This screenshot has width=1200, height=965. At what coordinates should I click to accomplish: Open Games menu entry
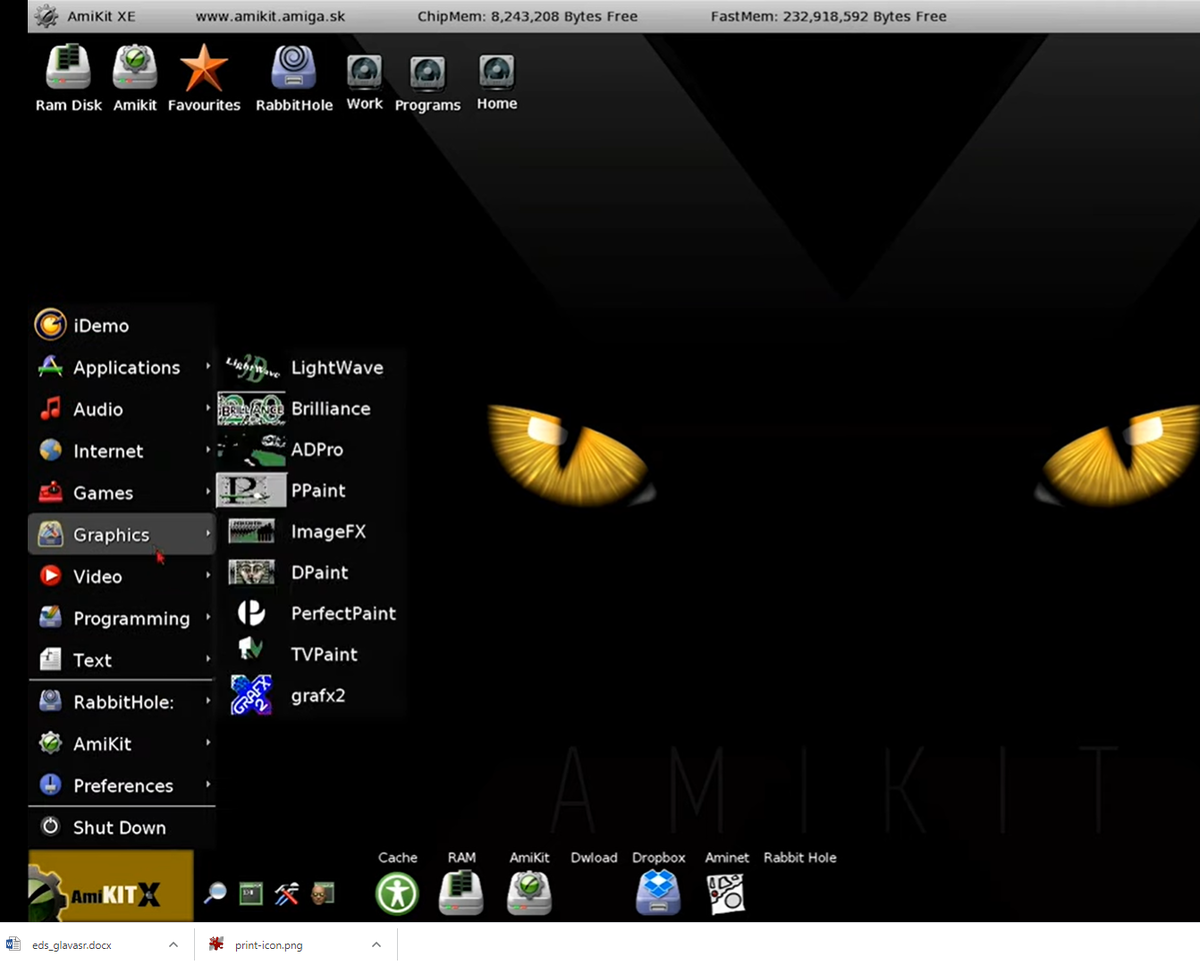[123, 493]
